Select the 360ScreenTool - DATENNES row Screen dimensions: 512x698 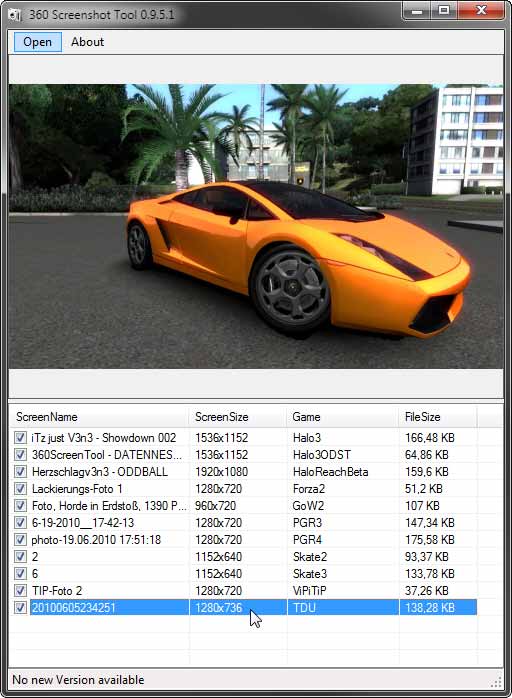[244, 455]
